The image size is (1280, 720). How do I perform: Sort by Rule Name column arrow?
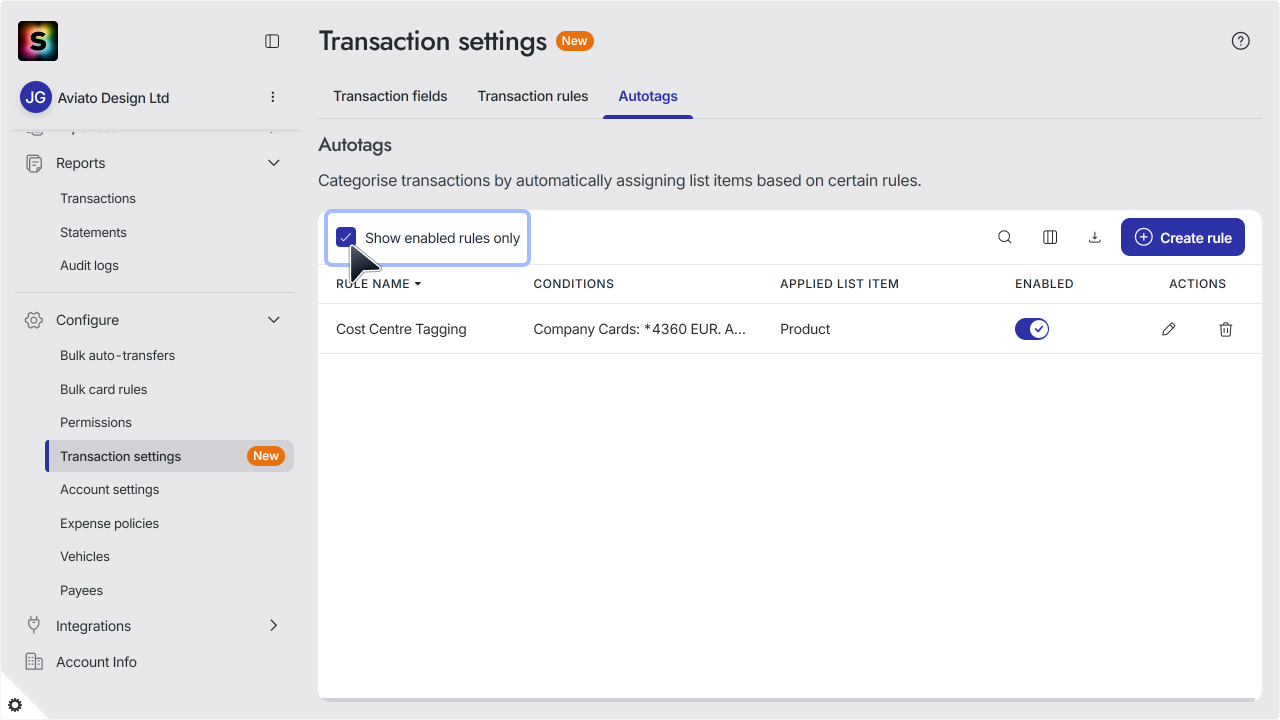point(418,284)
